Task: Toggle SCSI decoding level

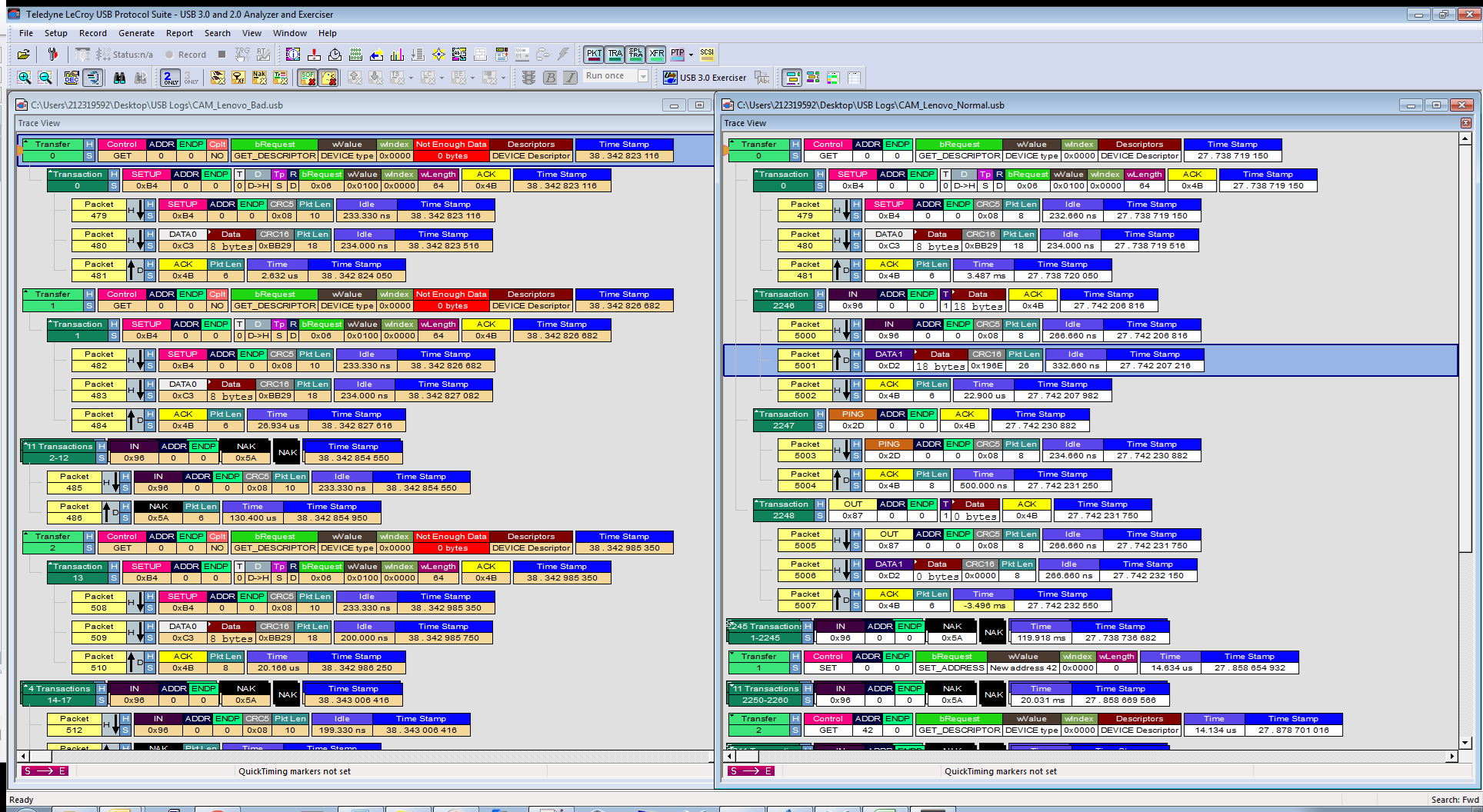Action: [x=707, y=55]
